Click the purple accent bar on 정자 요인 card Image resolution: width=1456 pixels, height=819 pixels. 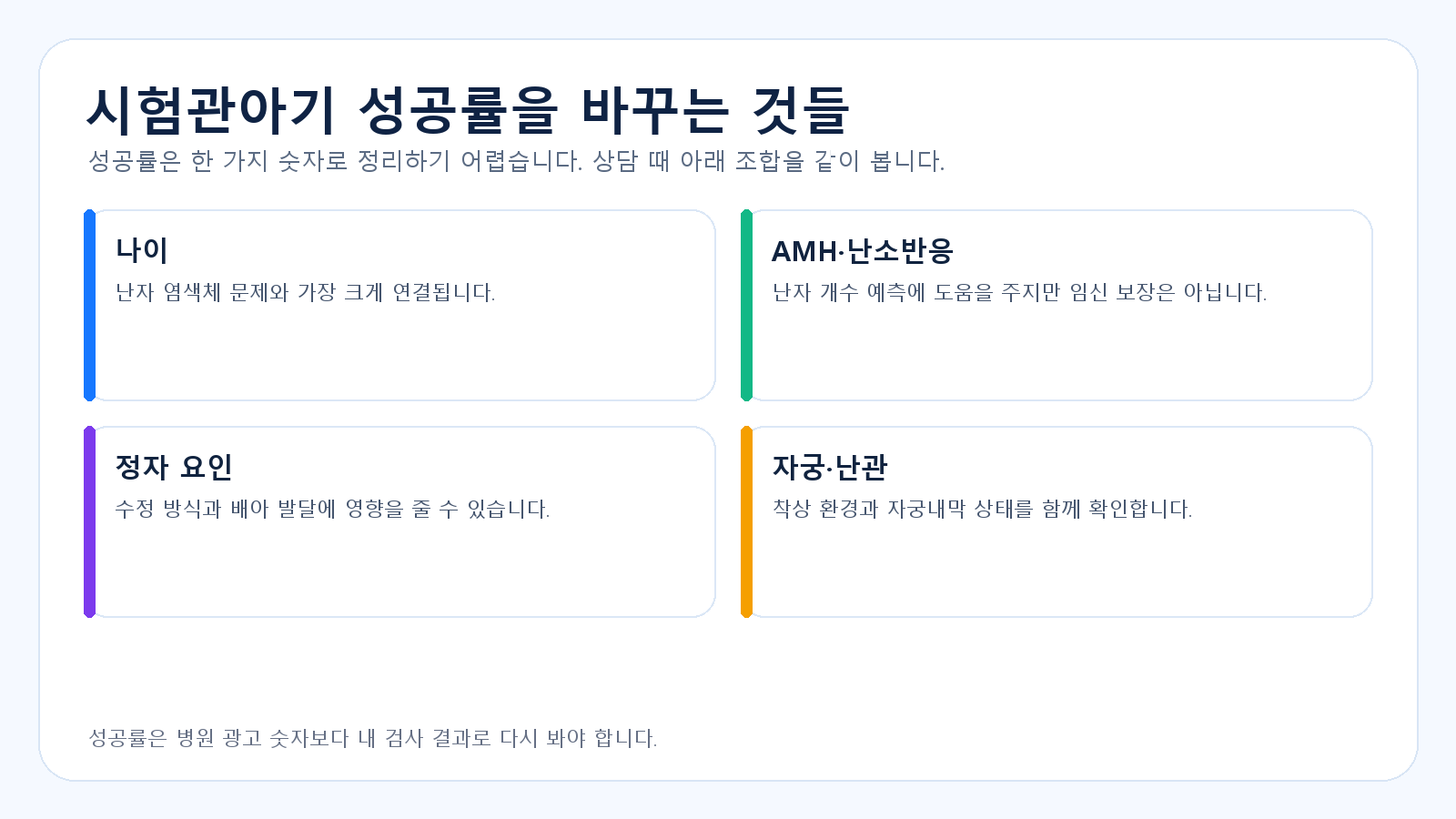click(89, 521)
